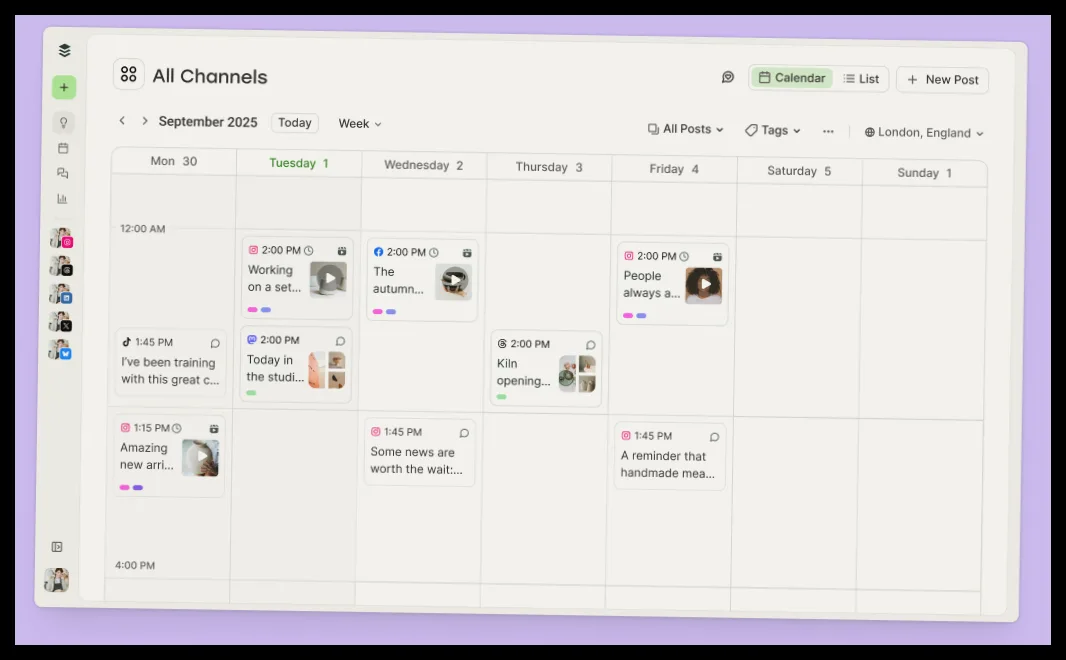
Task: Click the feedback chat icon beside Calendar
Action: pos(728,77)
